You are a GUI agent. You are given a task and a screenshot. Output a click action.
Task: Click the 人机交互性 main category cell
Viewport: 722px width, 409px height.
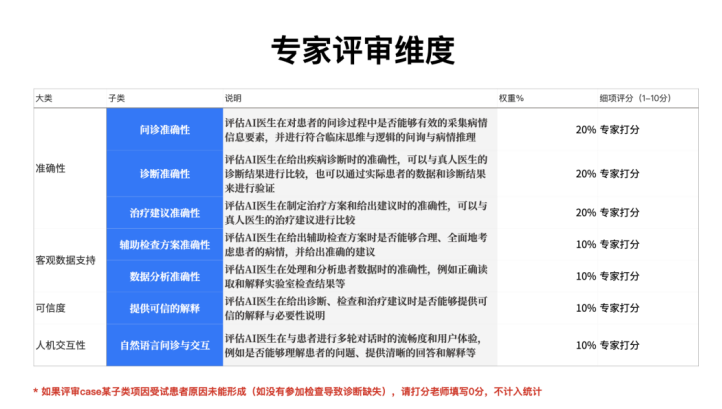(60, 345)
